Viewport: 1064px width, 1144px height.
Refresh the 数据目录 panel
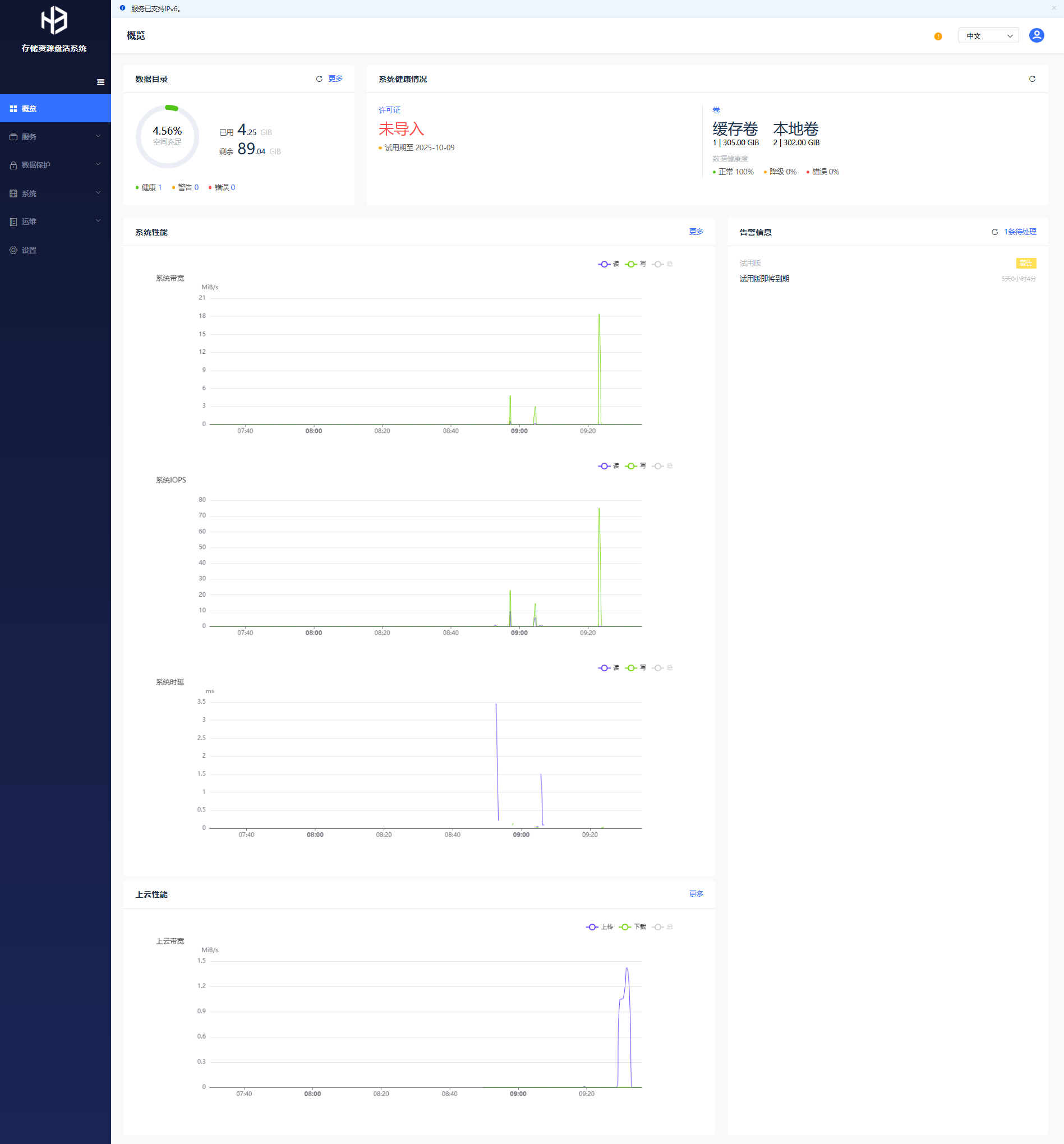point(319,79)
